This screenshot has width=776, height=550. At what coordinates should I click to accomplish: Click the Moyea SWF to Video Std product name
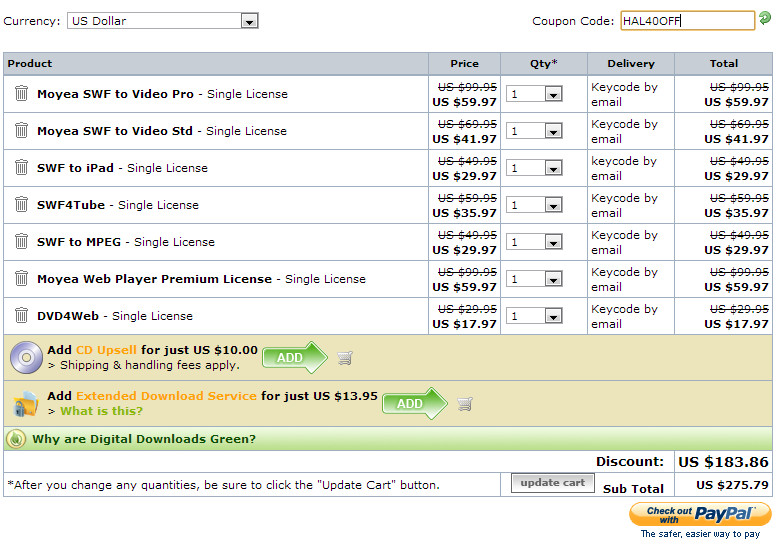[x=115, y=131]
